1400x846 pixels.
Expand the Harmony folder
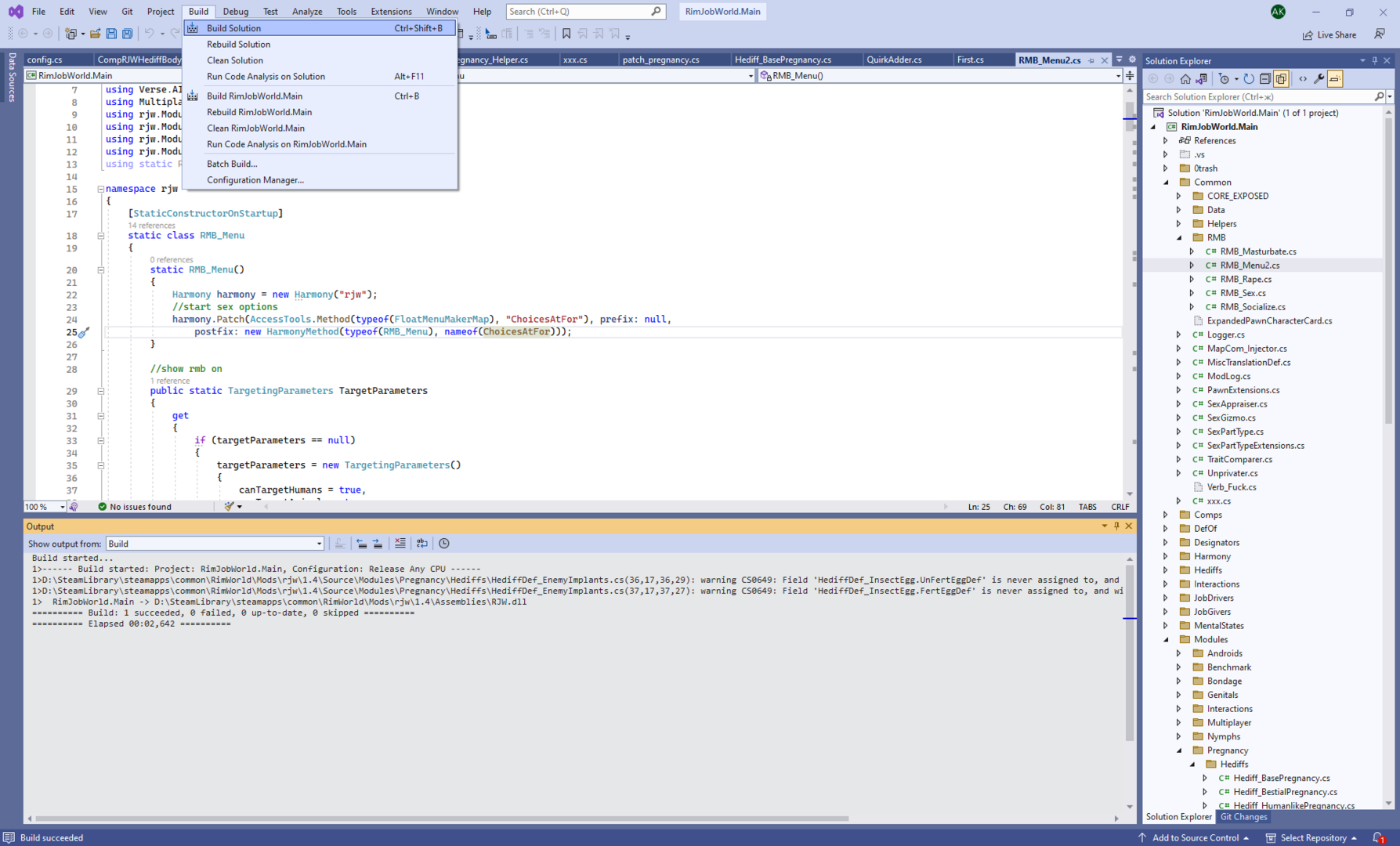1166,557
